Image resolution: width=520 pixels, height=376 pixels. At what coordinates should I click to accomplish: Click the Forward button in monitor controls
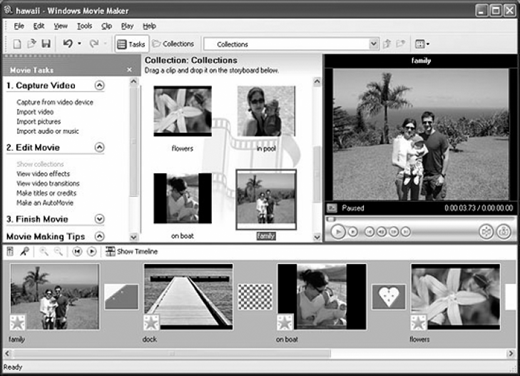pos(406,231)
